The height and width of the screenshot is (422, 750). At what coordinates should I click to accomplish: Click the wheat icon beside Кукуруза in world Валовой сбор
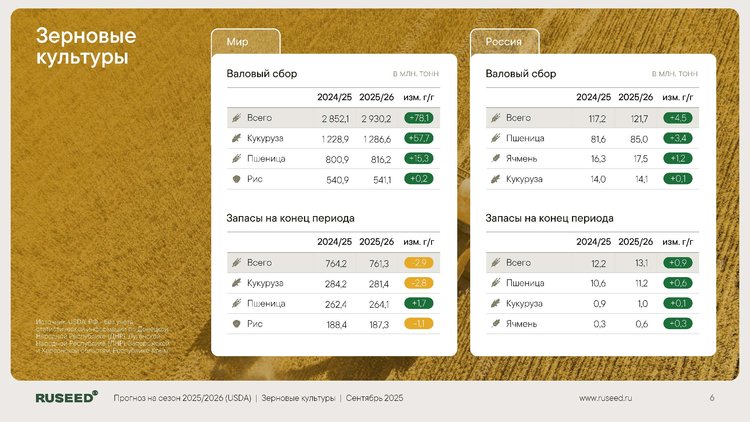[x=236, y=138]
